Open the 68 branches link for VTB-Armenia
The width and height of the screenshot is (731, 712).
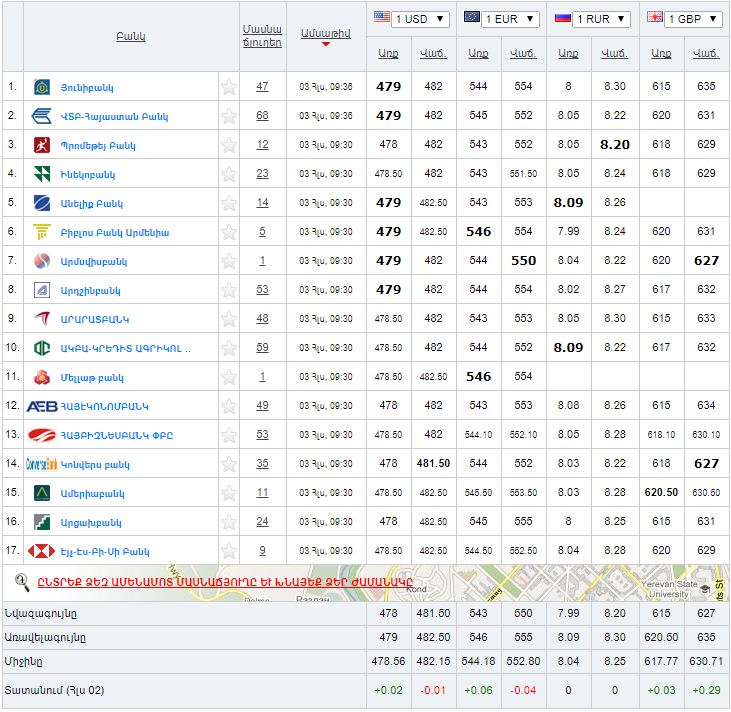pos(262,116)
